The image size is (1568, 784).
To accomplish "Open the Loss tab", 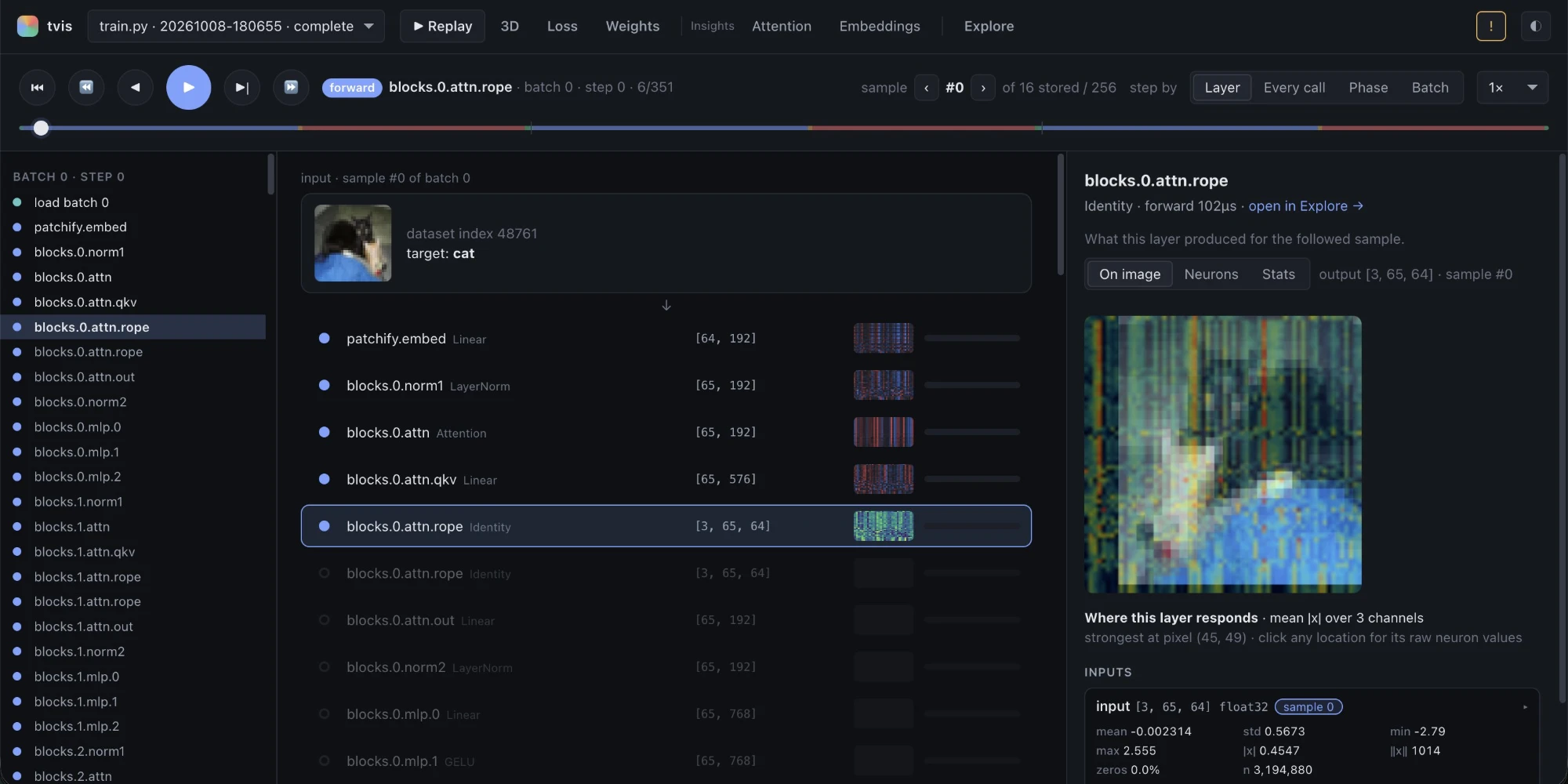I will click(x=562, y=26).
